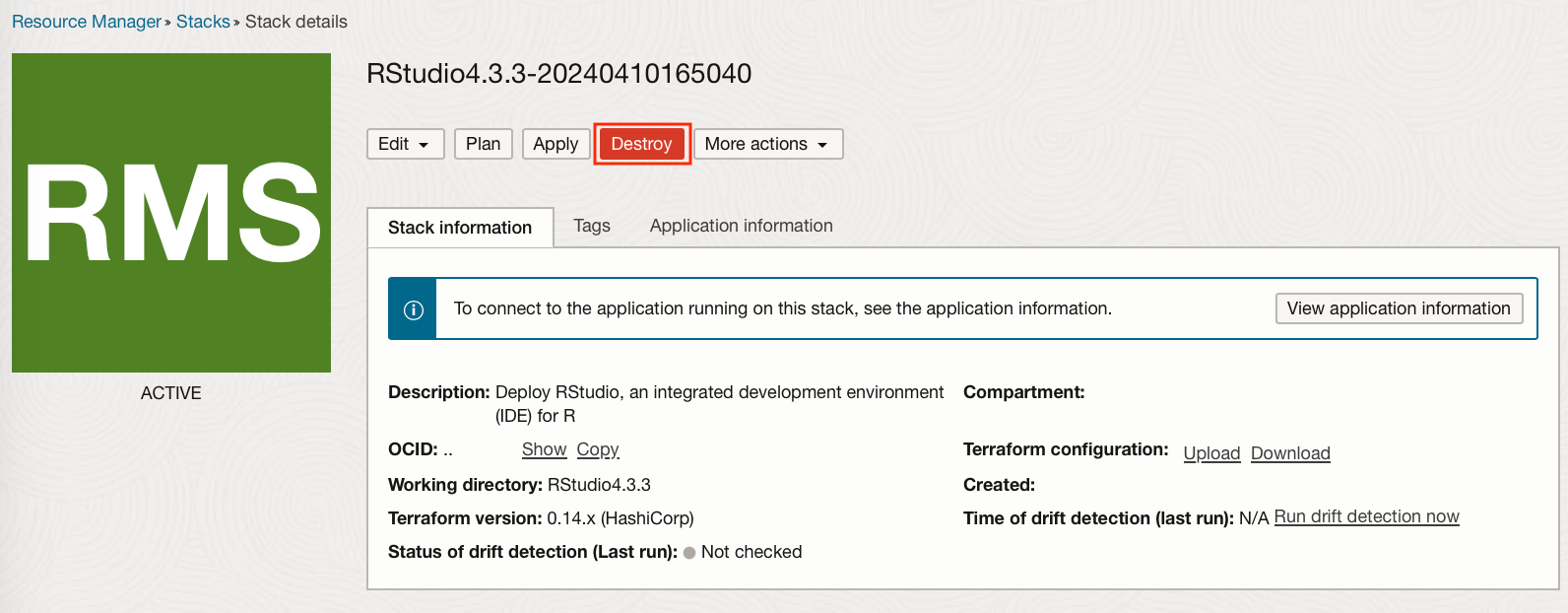Click the info icon in the banner
Image resolution: width=1568 pixels, height=613 pixels.
414,309
